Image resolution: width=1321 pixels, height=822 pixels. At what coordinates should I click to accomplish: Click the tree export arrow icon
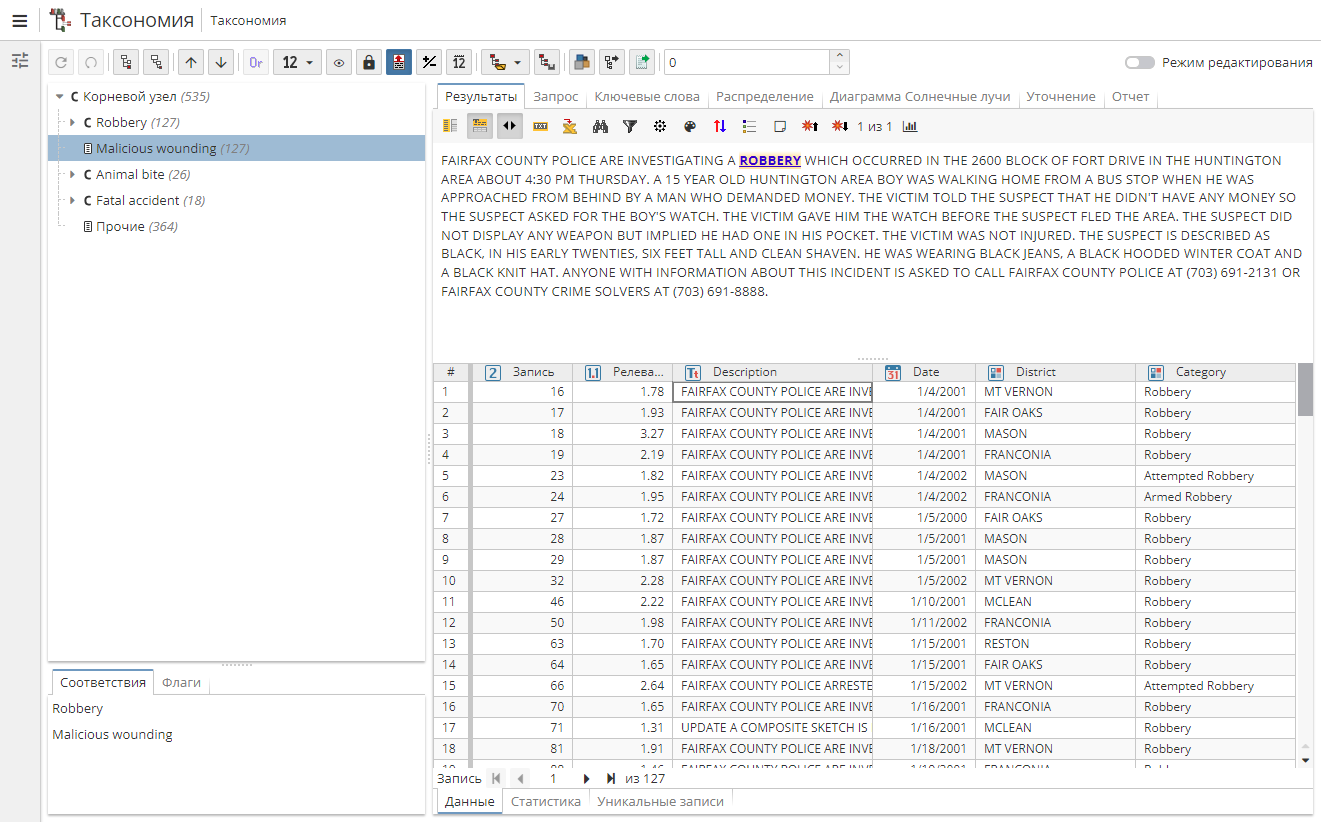click(611, 62)
